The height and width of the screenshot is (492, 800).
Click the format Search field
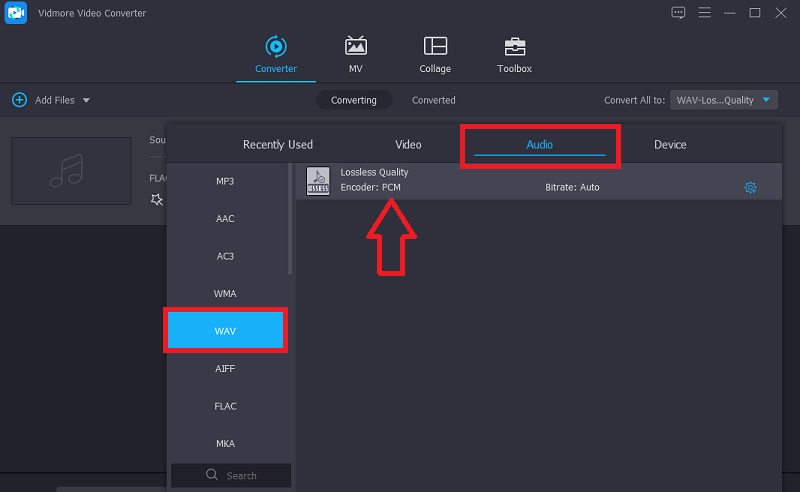(x=231, y=475)
